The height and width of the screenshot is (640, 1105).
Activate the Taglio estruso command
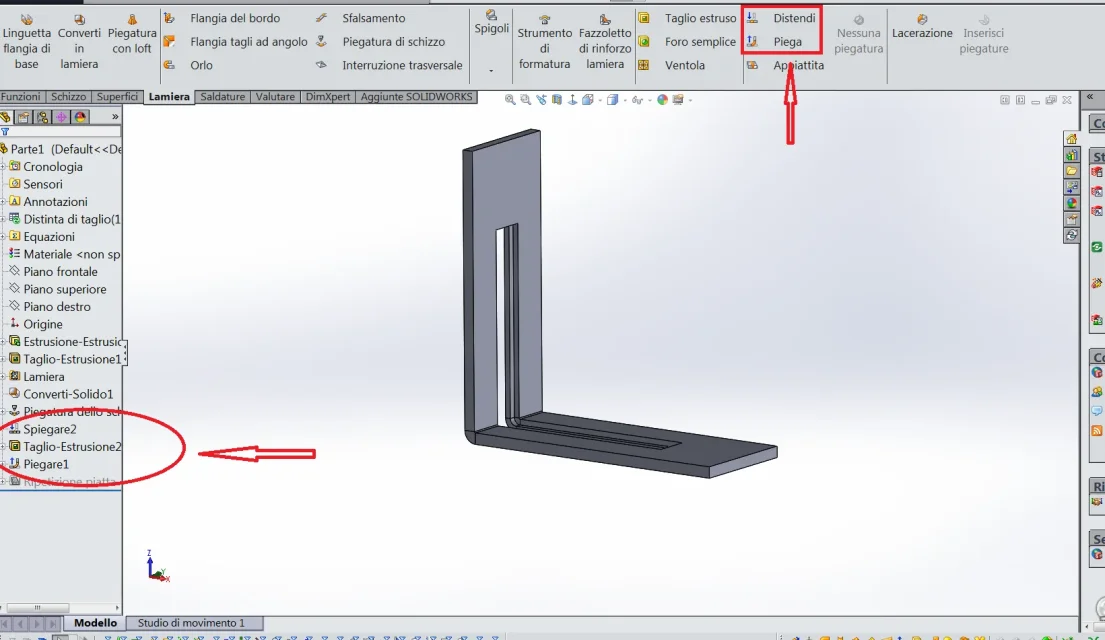pyautogui.click(x=687, y=18)
